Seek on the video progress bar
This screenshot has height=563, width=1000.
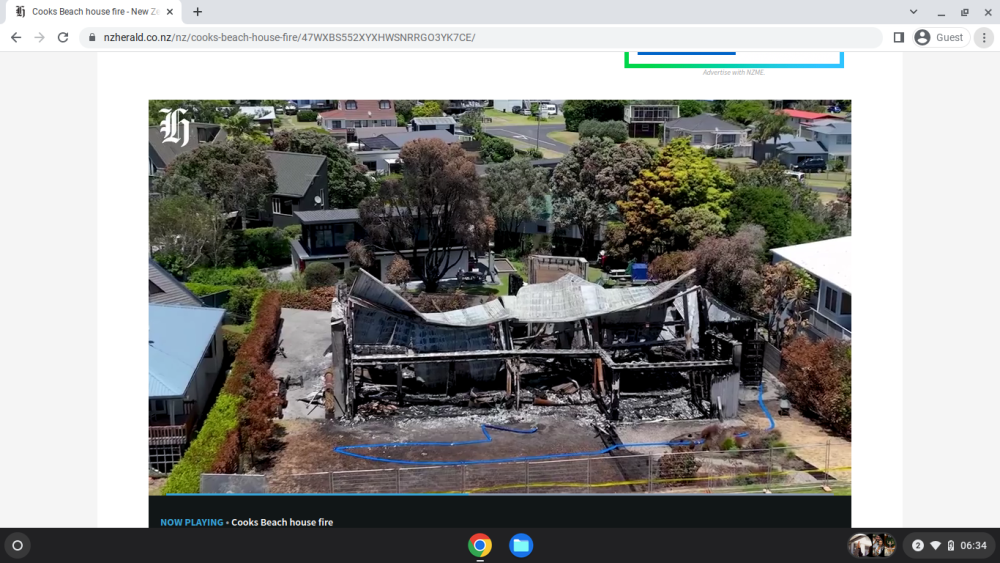tap(500, 494)
